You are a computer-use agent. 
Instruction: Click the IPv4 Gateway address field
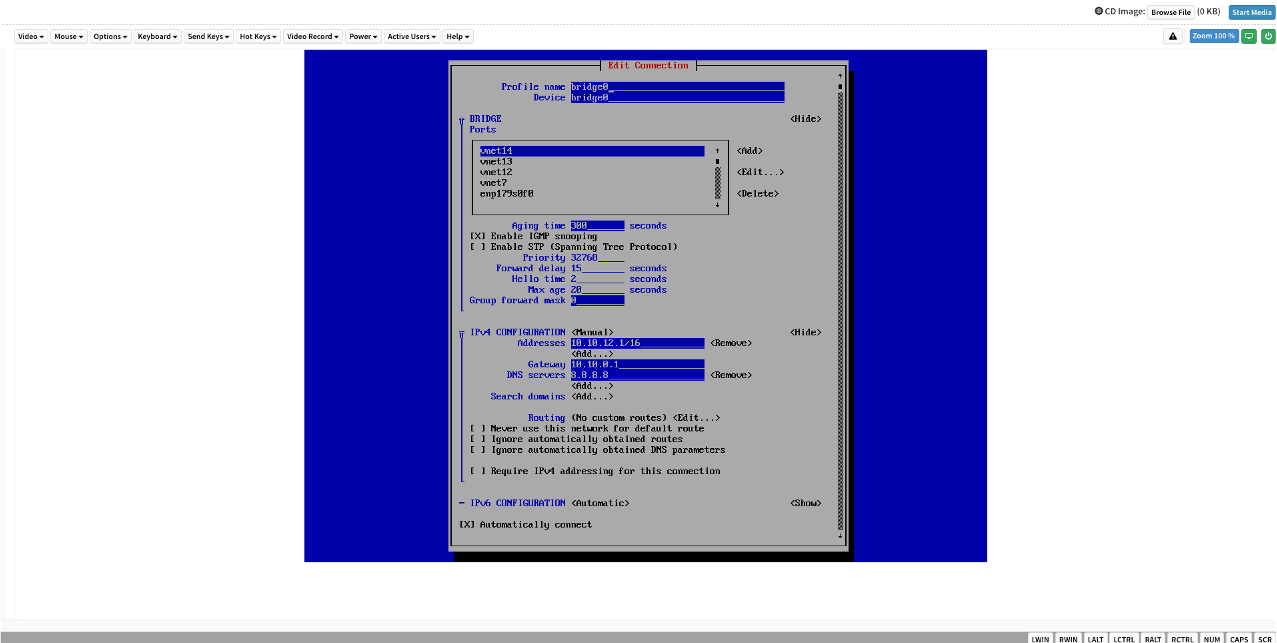point(637,364)
